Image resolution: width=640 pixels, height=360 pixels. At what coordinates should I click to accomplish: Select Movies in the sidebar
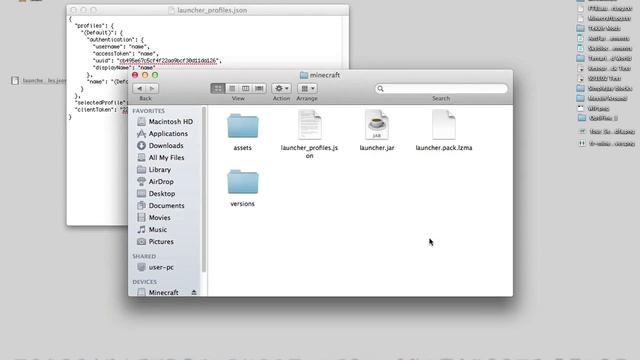coord(165,218)
